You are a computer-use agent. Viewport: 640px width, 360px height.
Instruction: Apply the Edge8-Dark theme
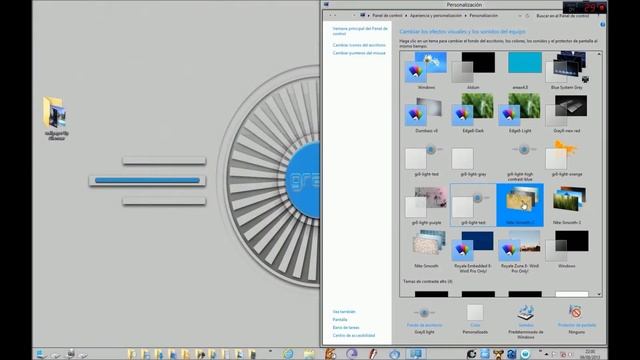(x=473, y=113)
